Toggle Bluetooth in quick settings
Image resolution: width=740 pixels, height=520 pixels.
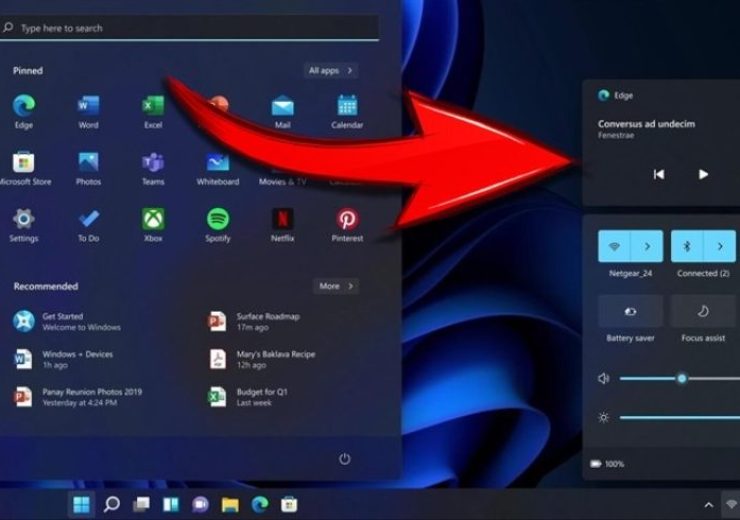click(687, 246)
